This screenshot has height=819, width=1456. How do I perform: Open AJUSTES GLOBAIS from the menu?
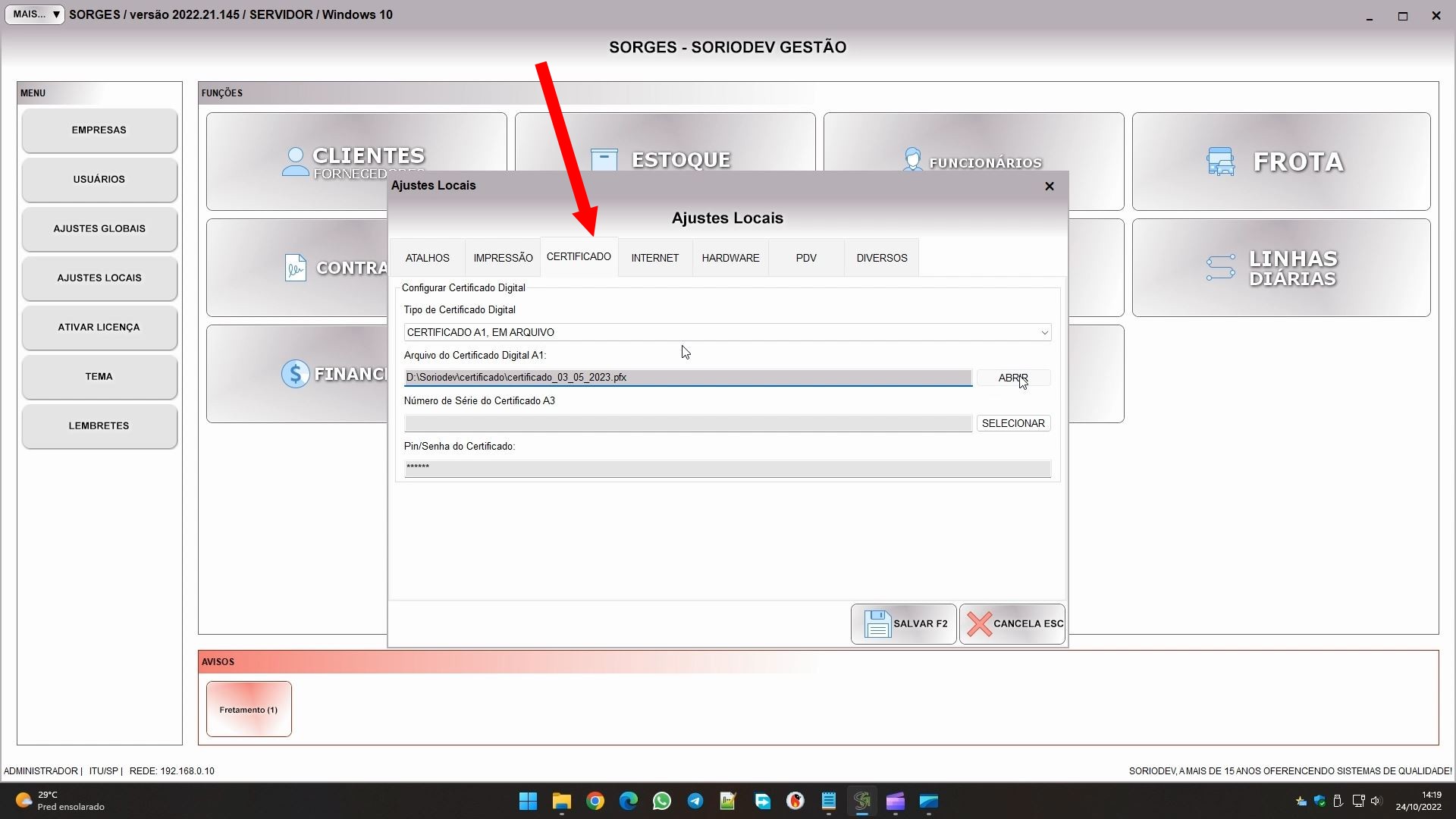click(99, 229)
